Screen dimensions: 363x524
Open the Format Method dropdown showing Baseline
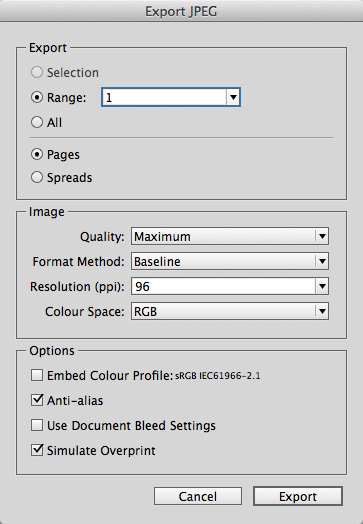(230, 261)
